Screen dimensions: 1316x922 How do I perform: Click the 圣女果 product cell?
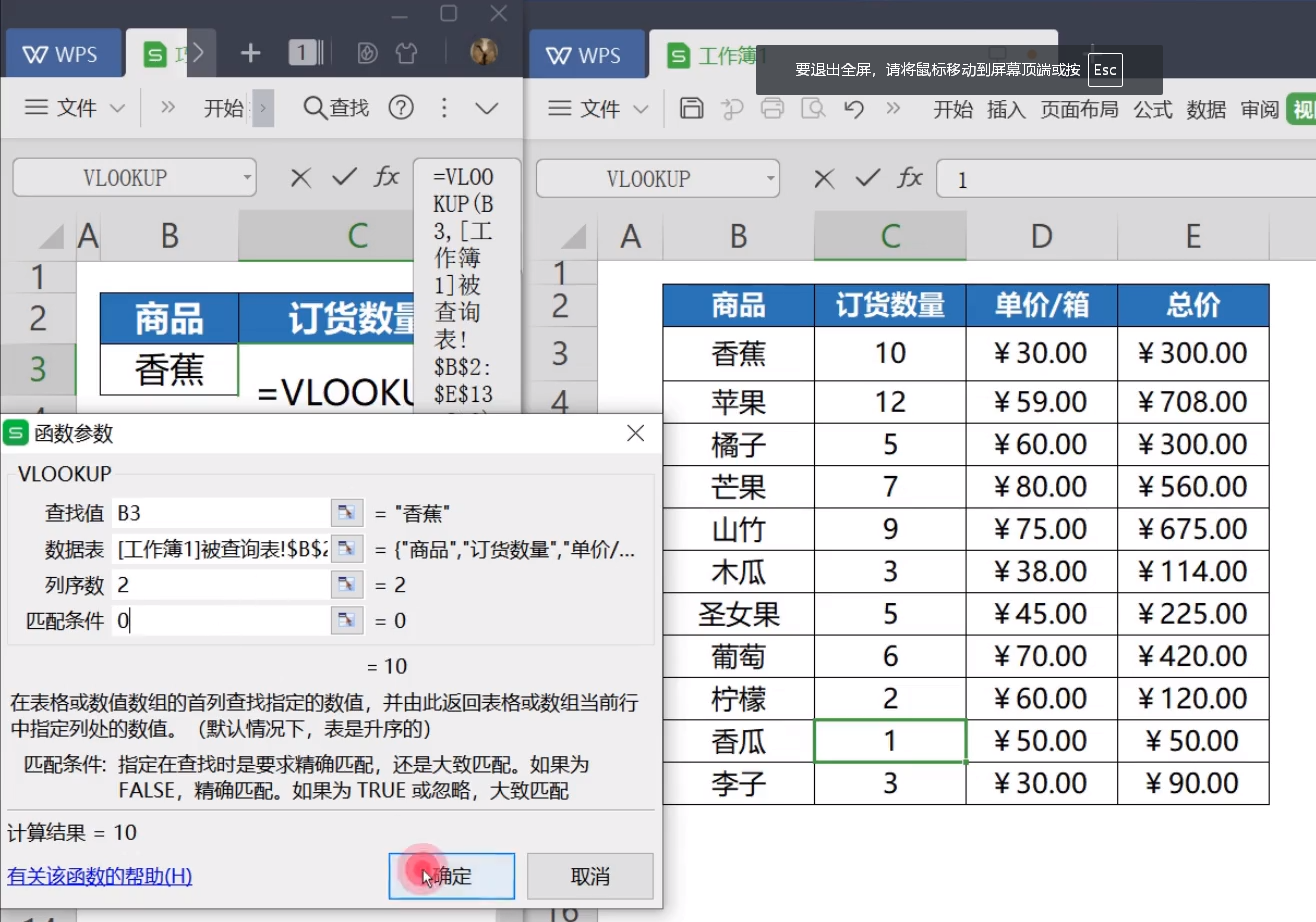click(739, 613)
